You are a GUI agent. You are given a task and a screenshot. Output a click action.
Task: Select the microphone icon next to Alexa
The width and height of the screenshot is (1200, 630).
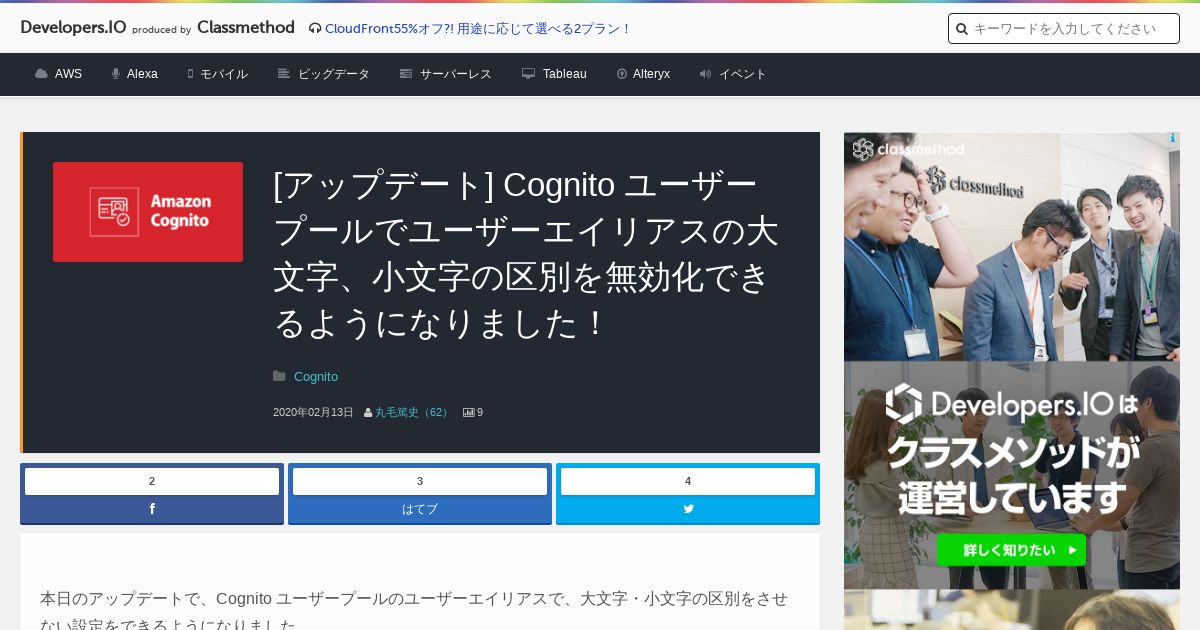tap(116, 74)
